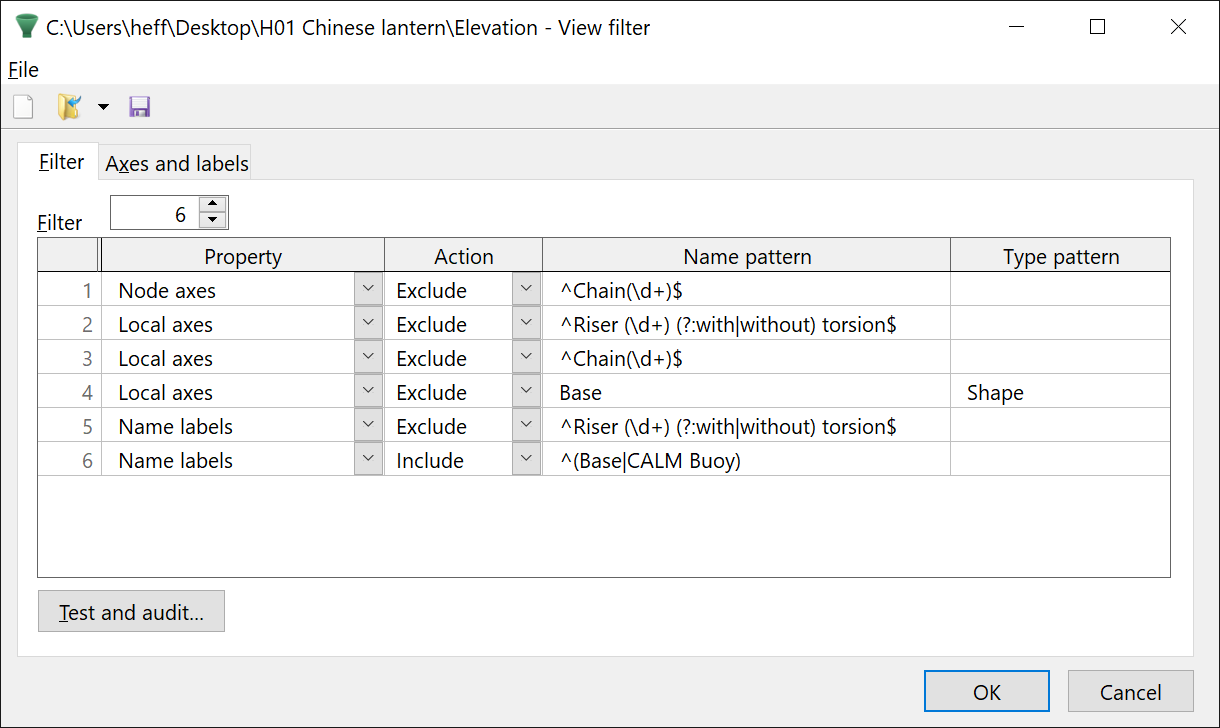Open Action dropdown for row 6 Include
Screen dimensions: 1220x728
(x=526, y=460)
